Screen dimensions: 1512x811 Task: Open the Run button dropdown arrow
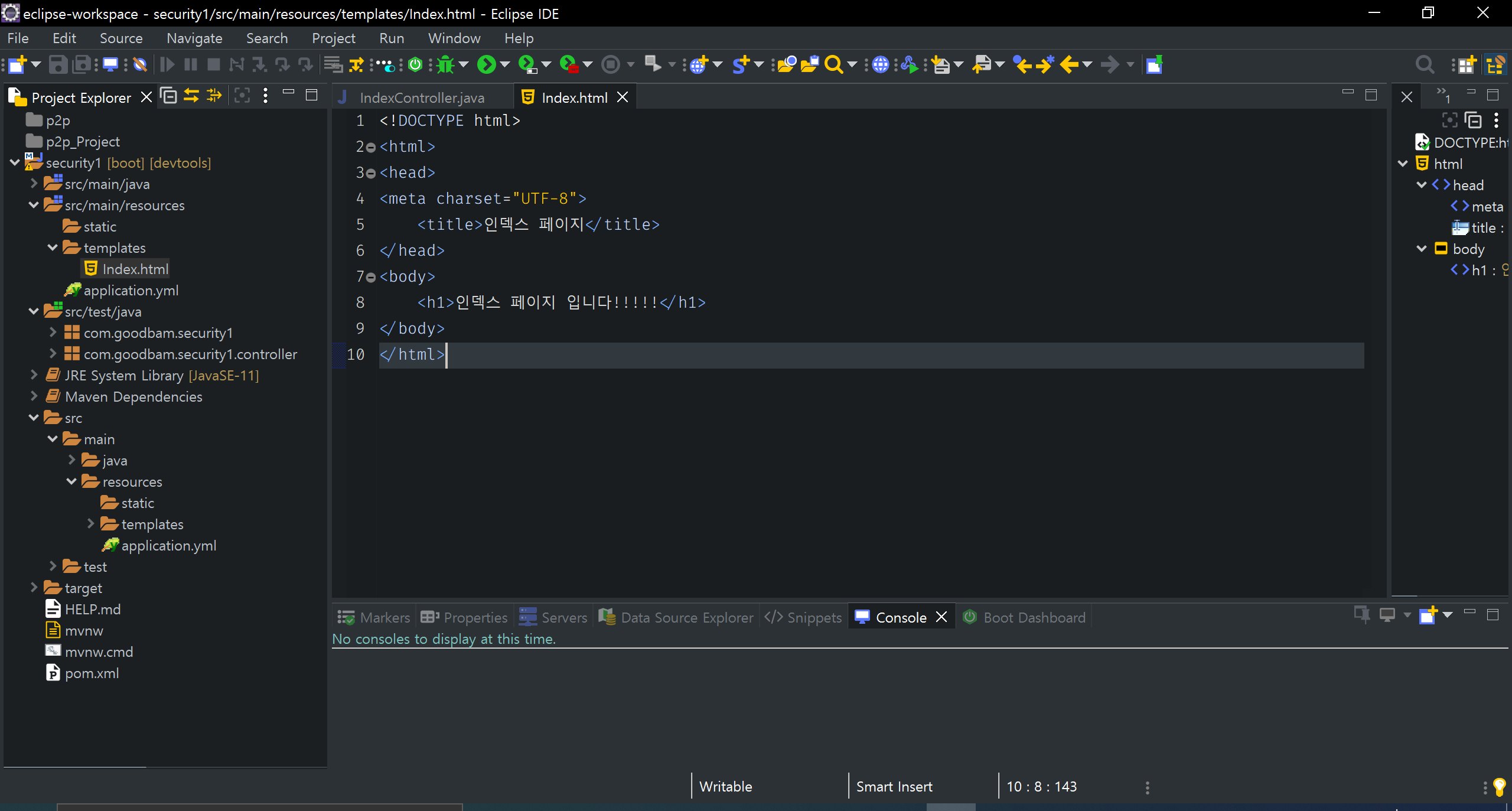click(x=505, y=64)
